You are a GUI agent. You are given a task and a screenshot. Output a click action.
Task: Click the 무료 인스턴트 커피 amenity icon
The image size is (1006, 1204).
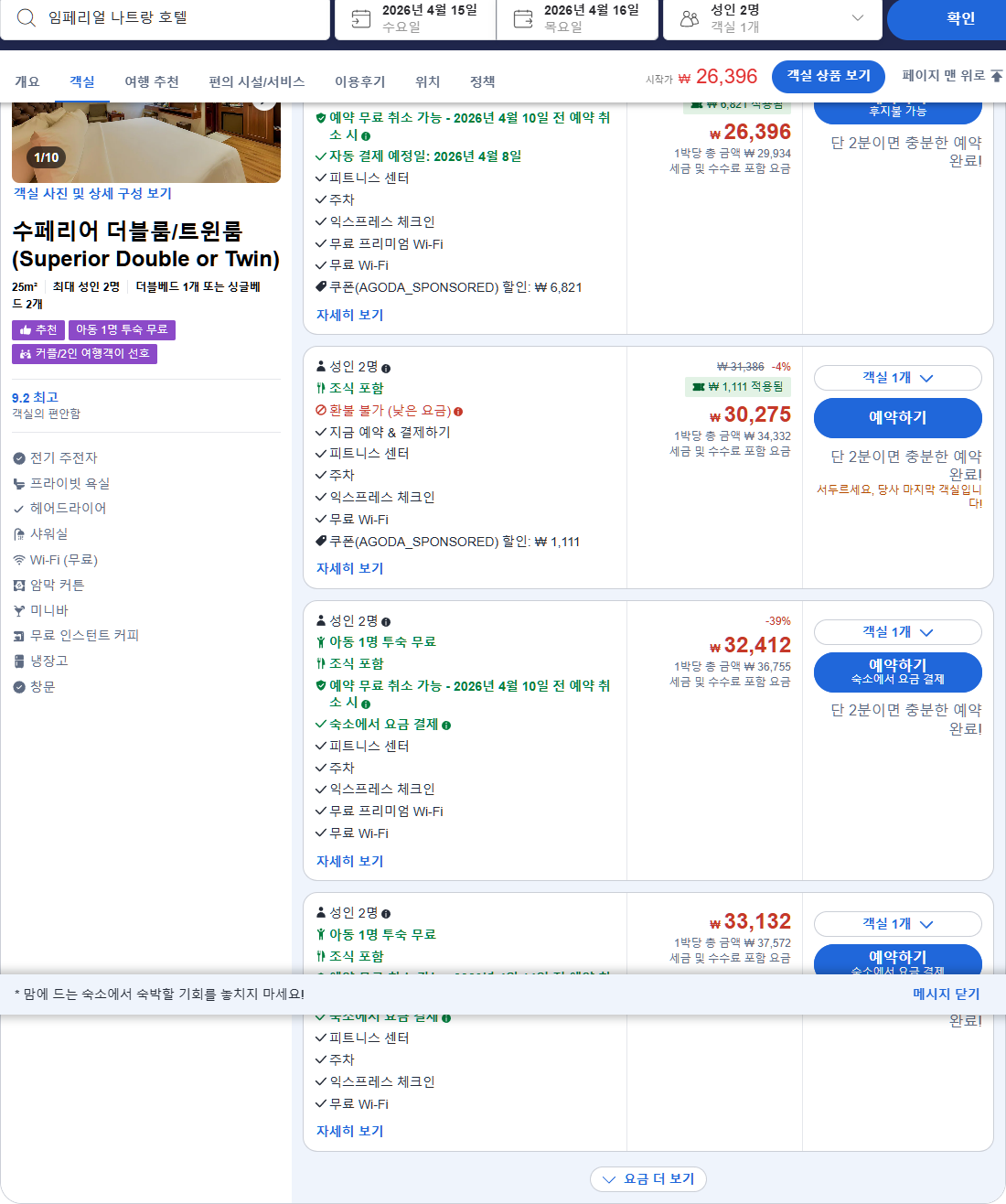(x=19, y=636)
